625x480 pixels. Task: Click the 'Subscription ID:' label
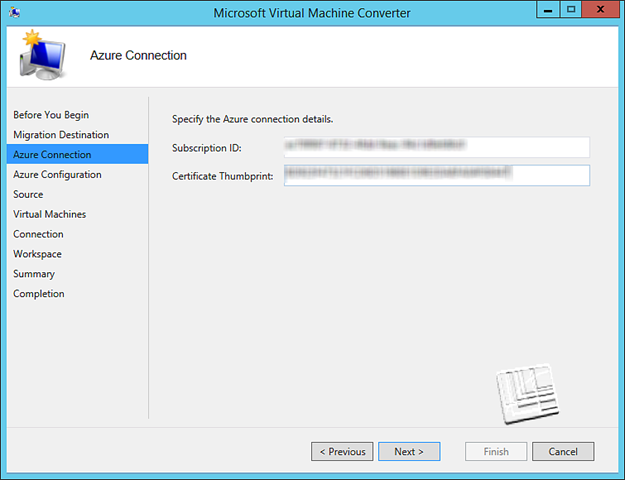206,148
